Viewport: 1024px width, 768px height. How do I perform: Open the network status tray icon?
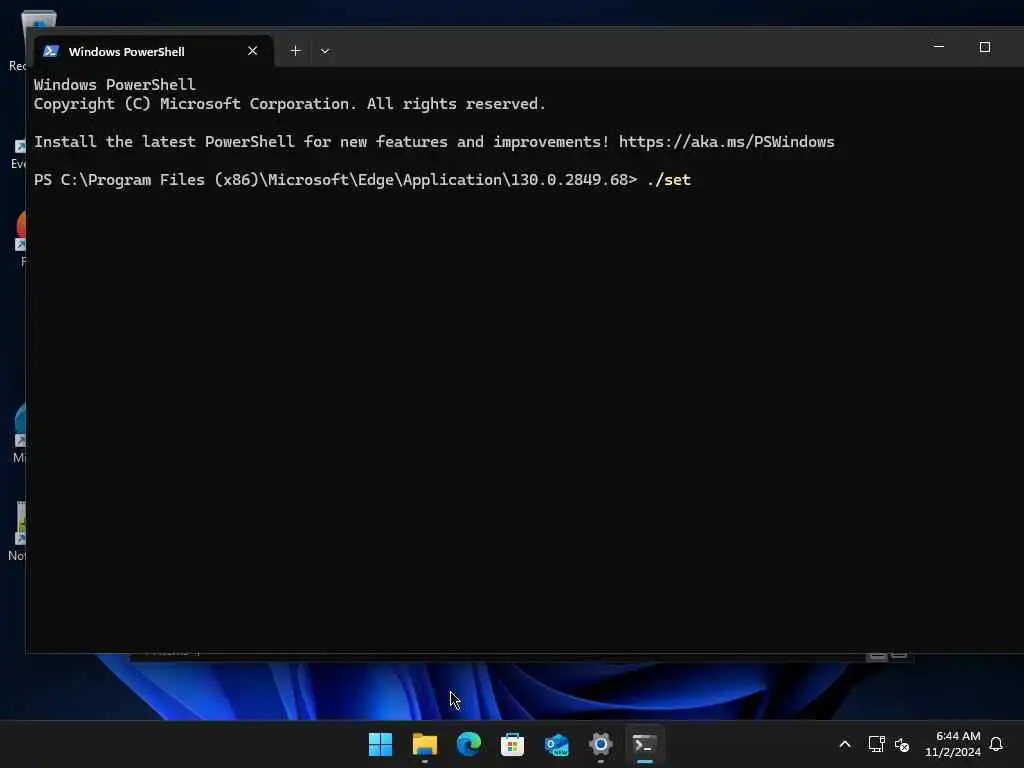pyautogui.click(x=876, y=744)
